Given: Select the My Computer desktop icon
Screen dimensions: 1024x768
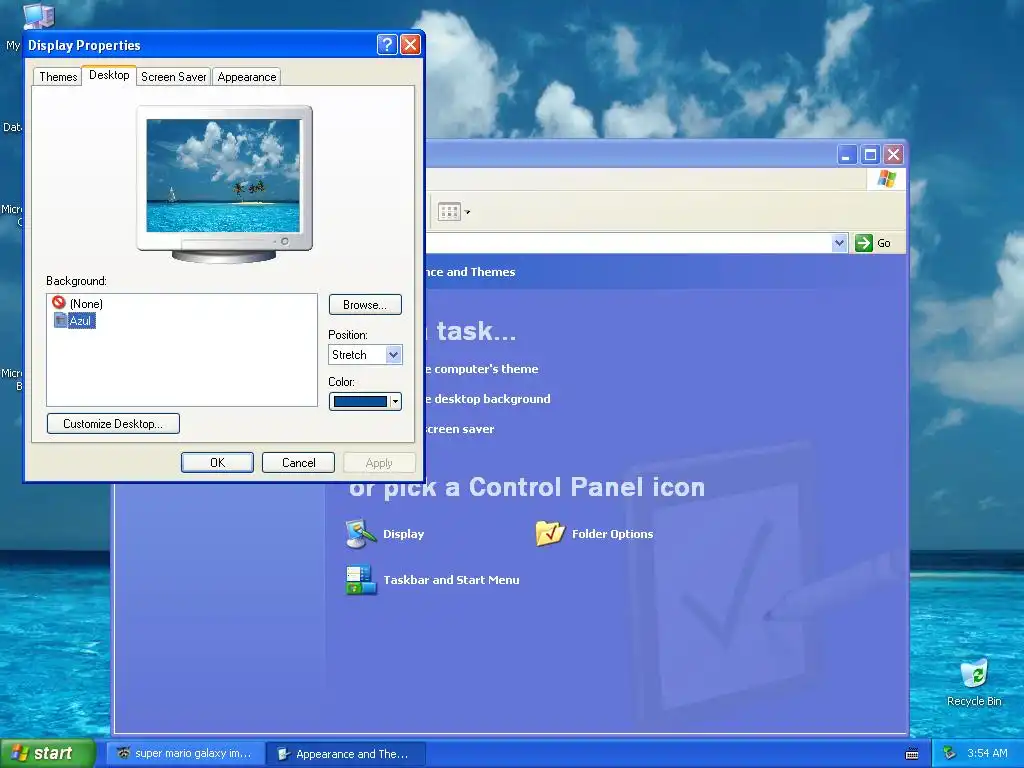Looking at the screenshot, I should point(38,16).
